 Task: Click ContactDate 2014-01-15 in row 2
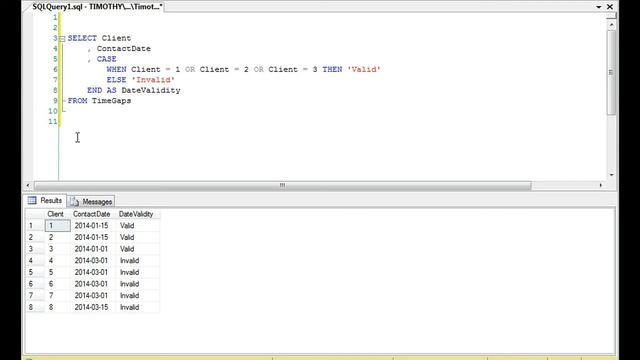(93, 237)
